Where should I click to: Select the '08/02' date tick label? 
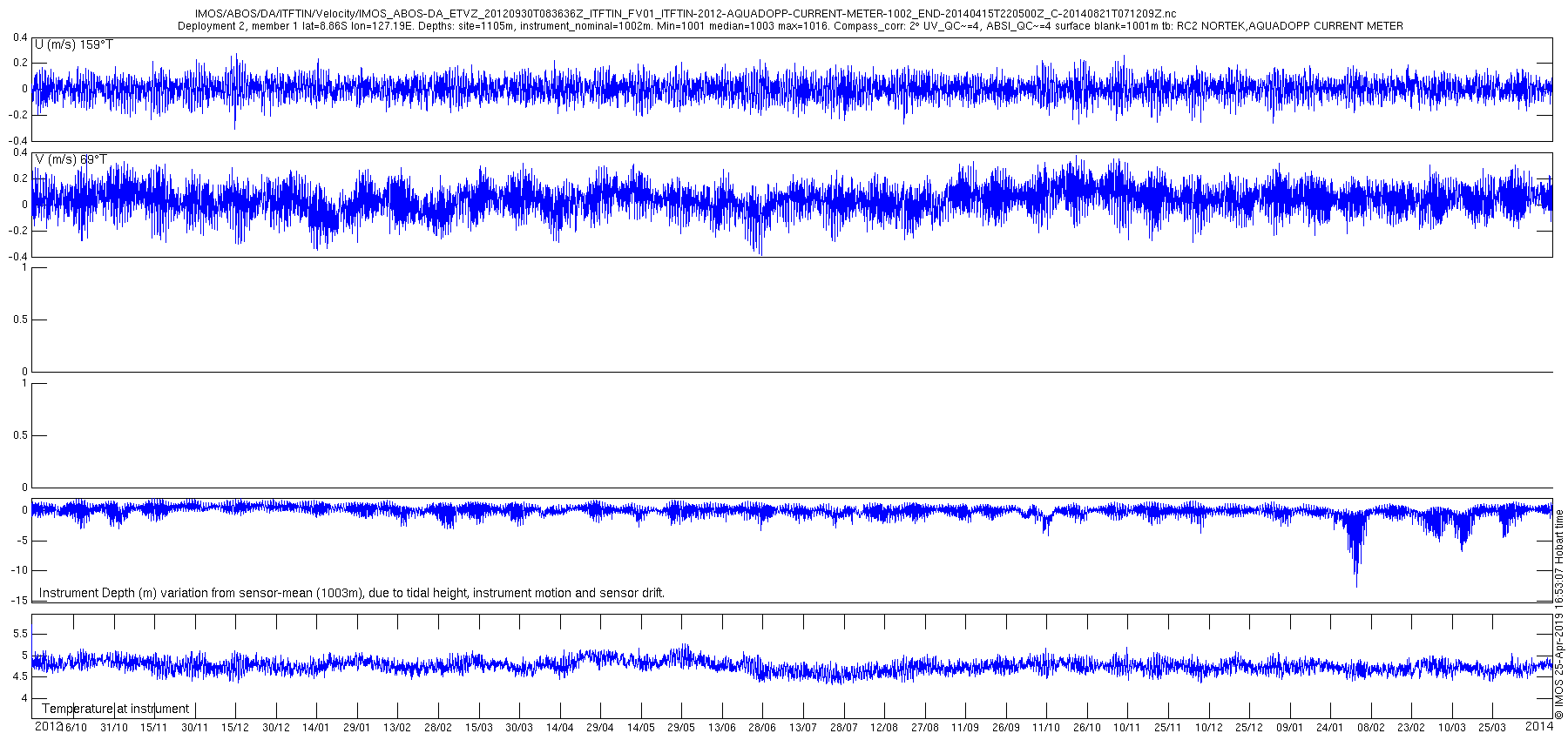click(x=1370, y=728)
